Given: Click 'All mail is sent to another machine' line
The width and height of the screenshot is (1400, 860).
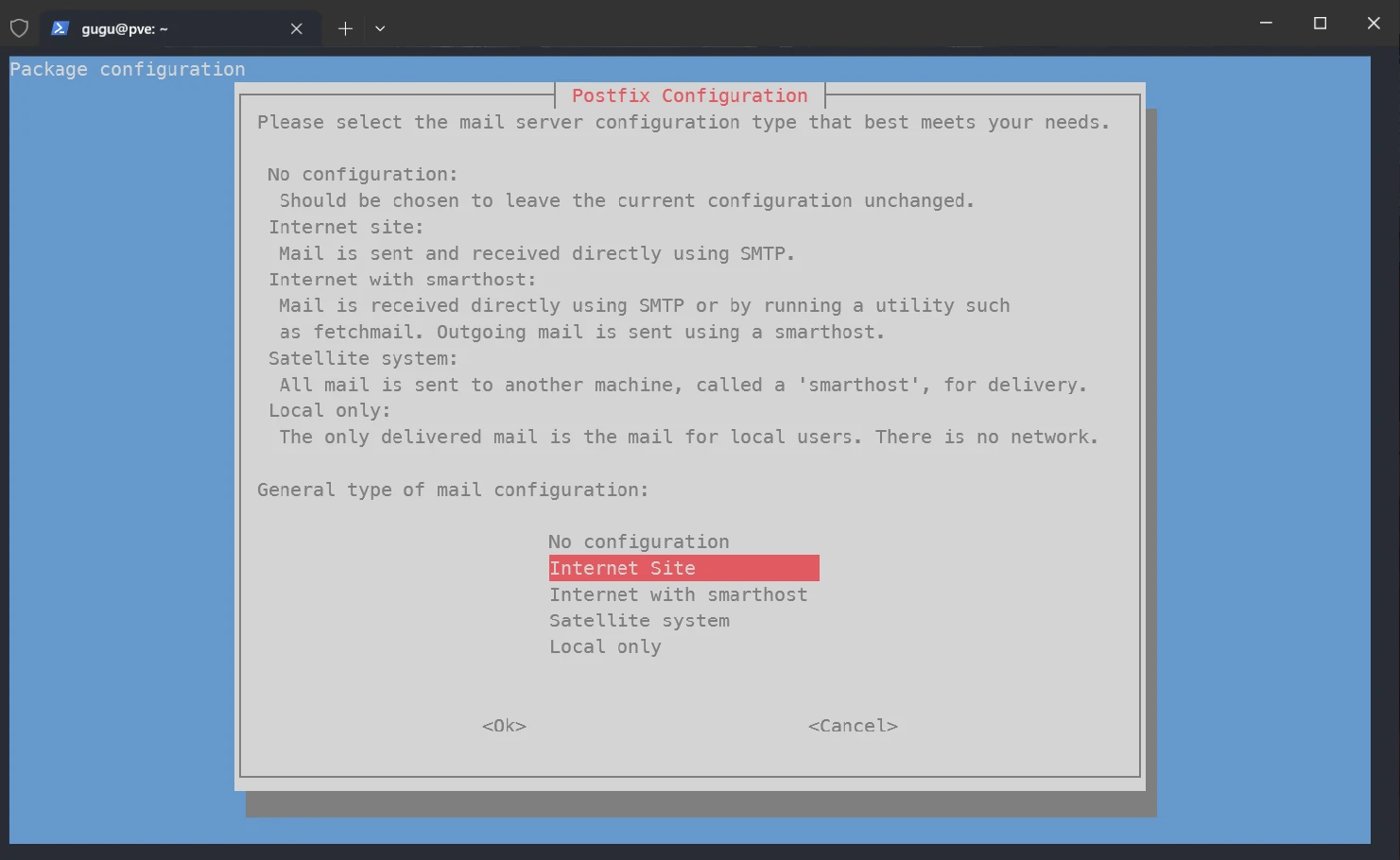Looking at the screenshot, I should click(x=683, y=385).
